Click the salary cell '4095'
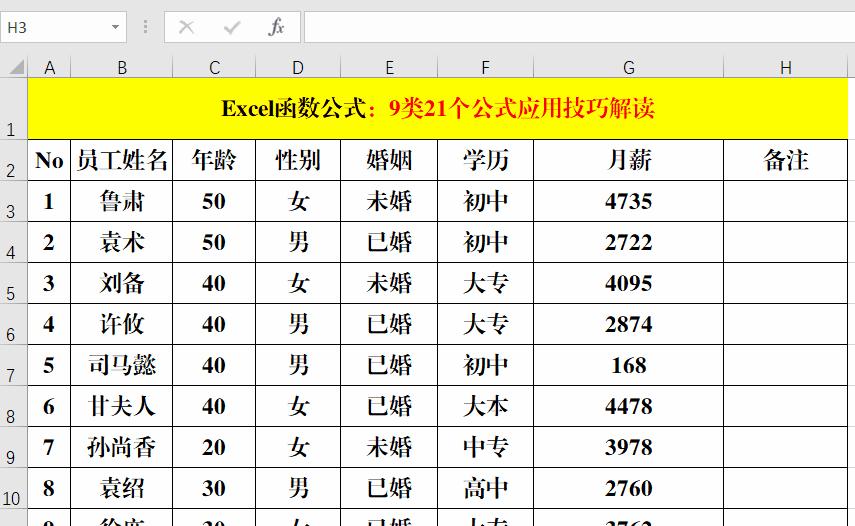The height and width of the screenshot is (526, 855). tap(629, 283)
